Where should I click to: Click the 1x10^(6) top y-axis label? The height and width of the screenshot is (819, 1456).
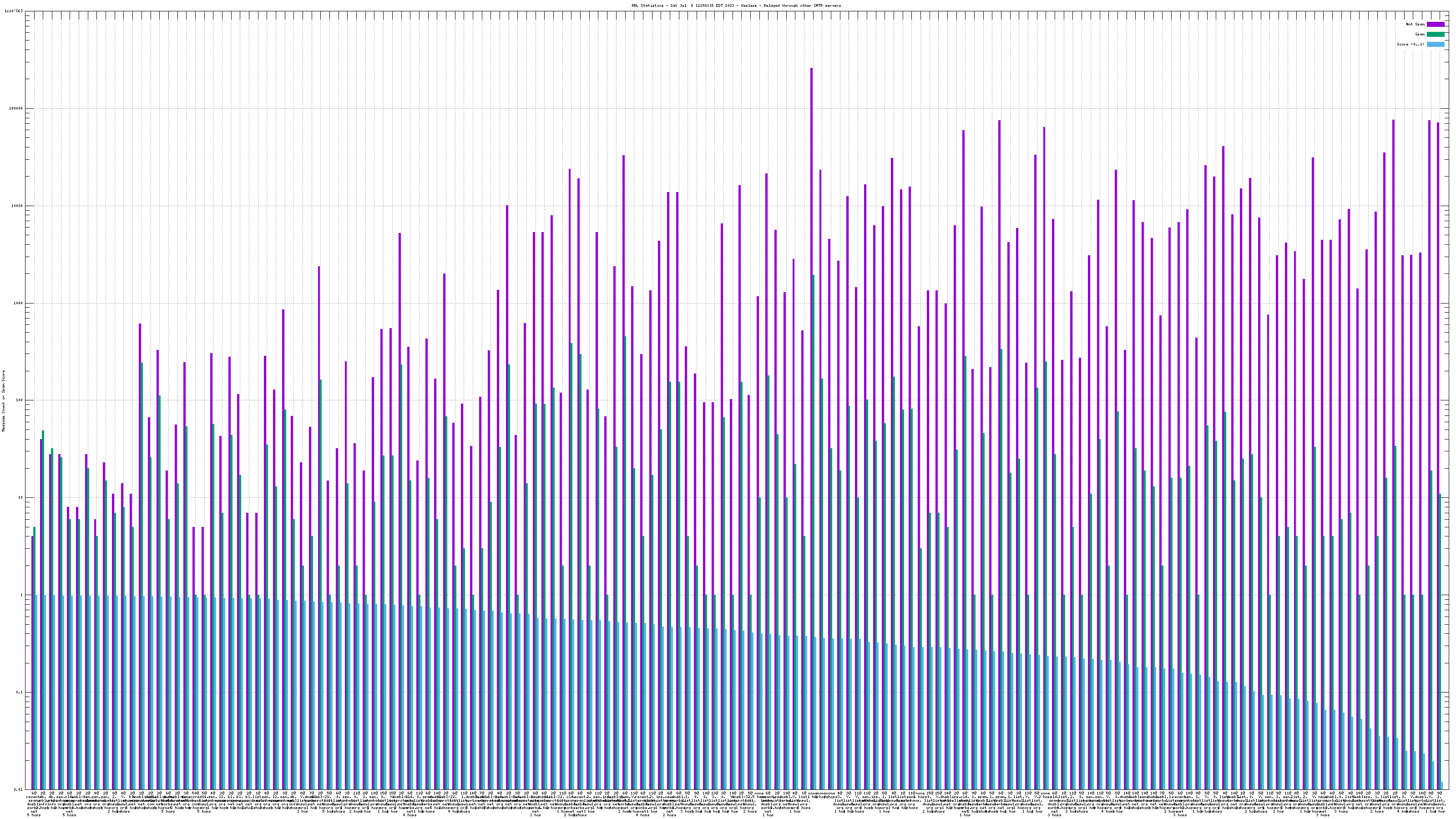14,11
